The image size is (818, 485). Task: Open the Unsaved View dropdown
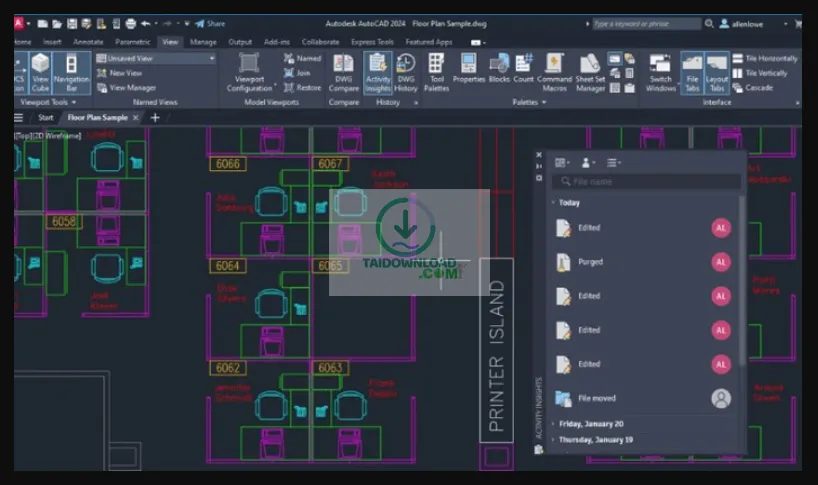[x=156, y=58]
